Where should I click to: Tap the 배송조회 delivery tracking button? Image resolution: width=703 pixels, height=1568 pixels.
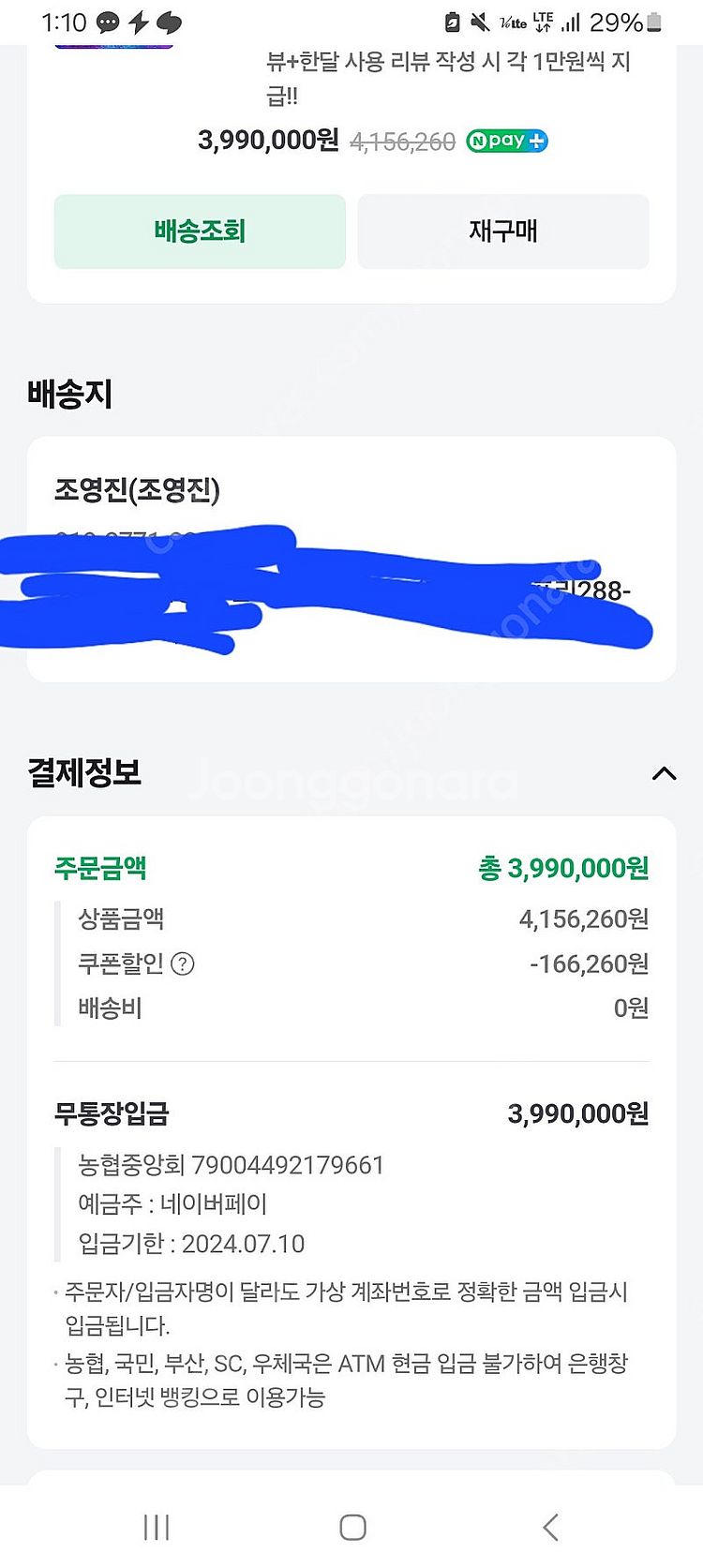(200, 231)
